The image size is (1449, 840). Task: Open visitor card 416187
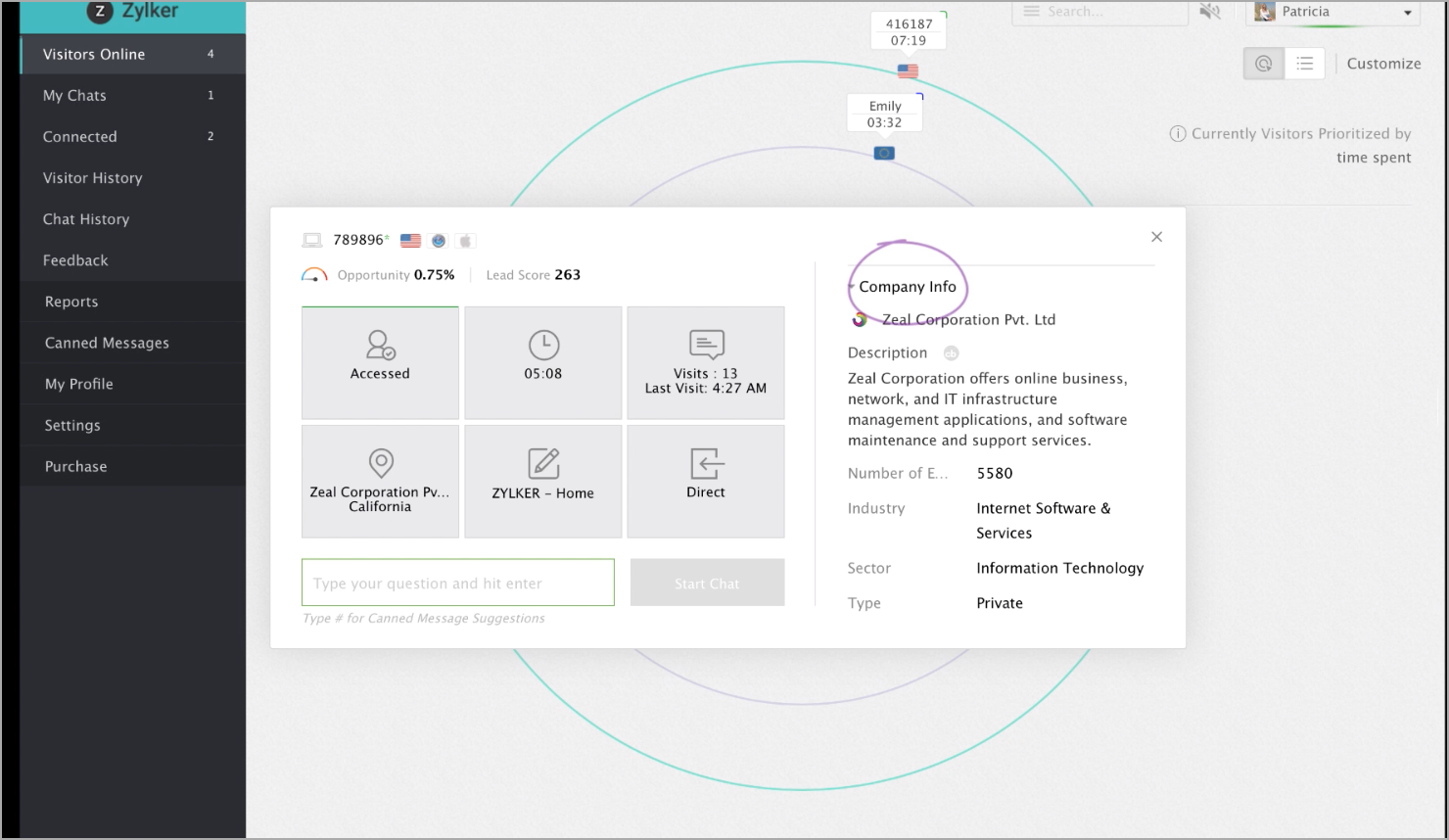coord(909,31)
